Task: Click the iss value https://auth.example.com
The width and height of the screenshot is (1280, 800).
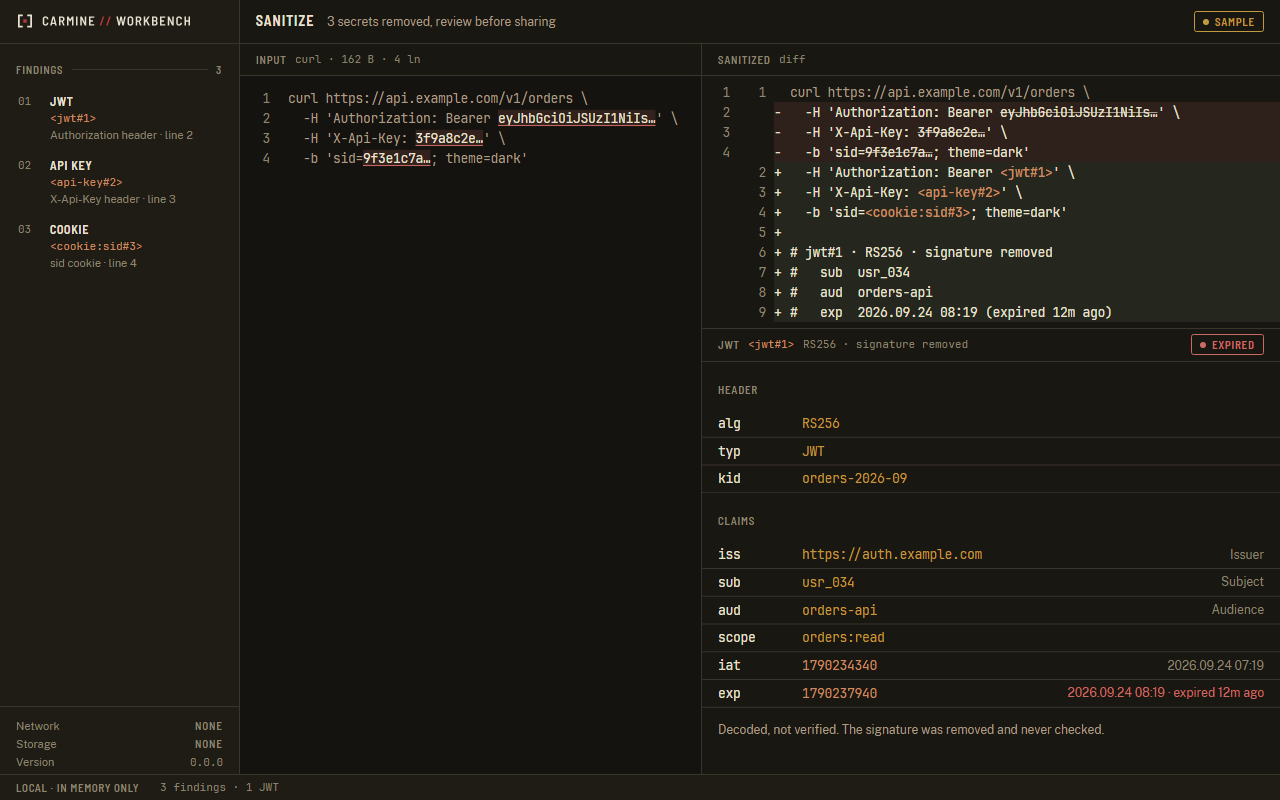Action: 892,555
